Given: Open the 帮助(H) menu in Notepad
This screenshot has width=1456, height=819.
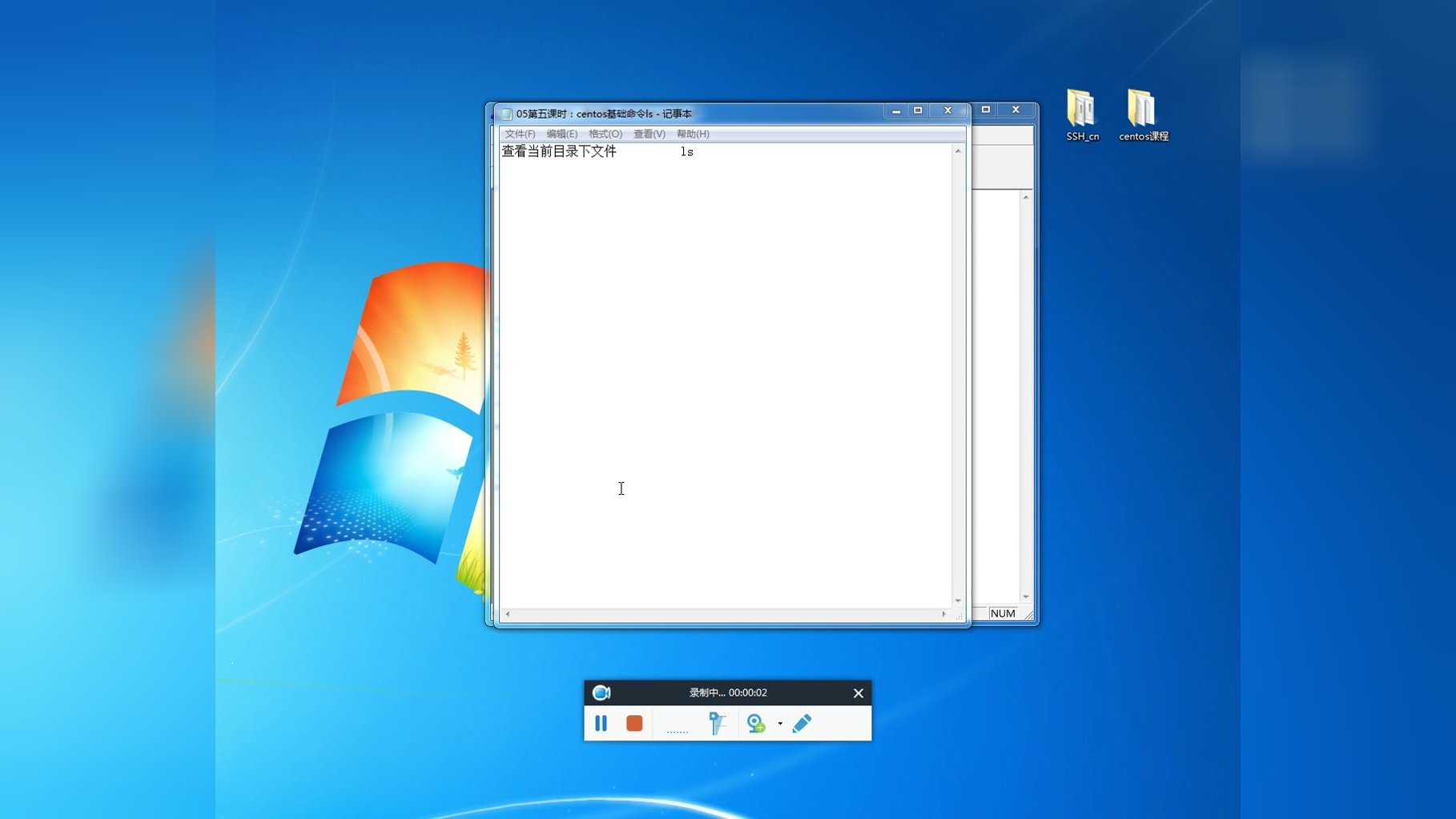Looking at the screenshot, I should [x=693, y=134].
